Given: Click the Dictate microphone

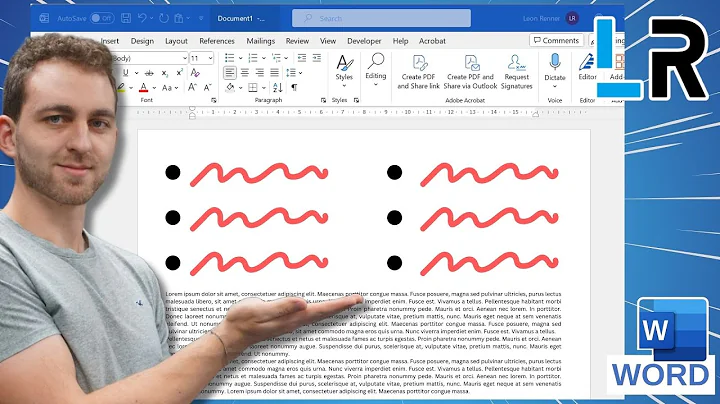Looking at the screenshot, I should tap(555, 71).
